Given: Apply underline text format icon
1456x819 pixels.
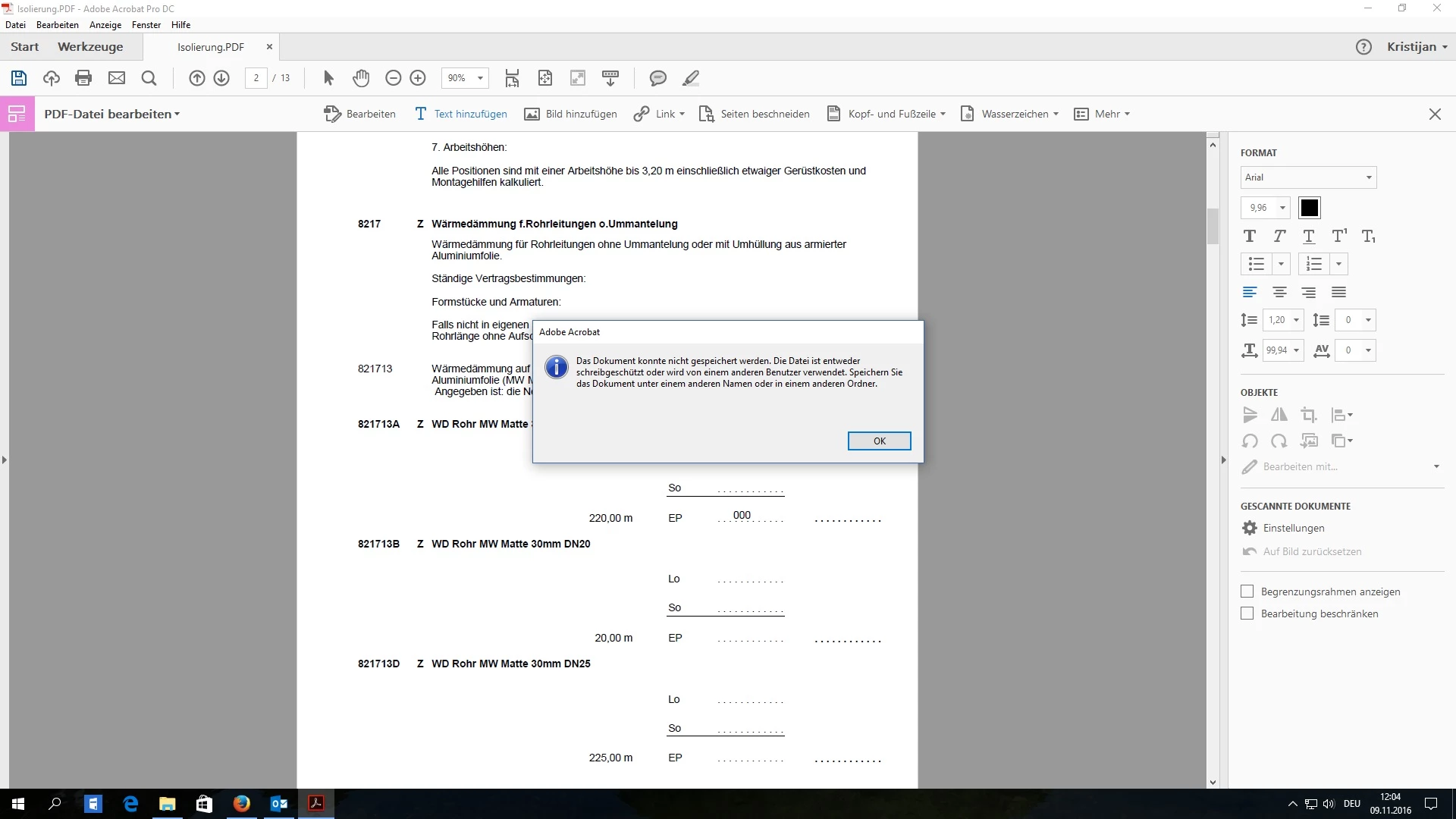Looking at the screenshot, I should pyautogui.click(x=1308, y=237).
